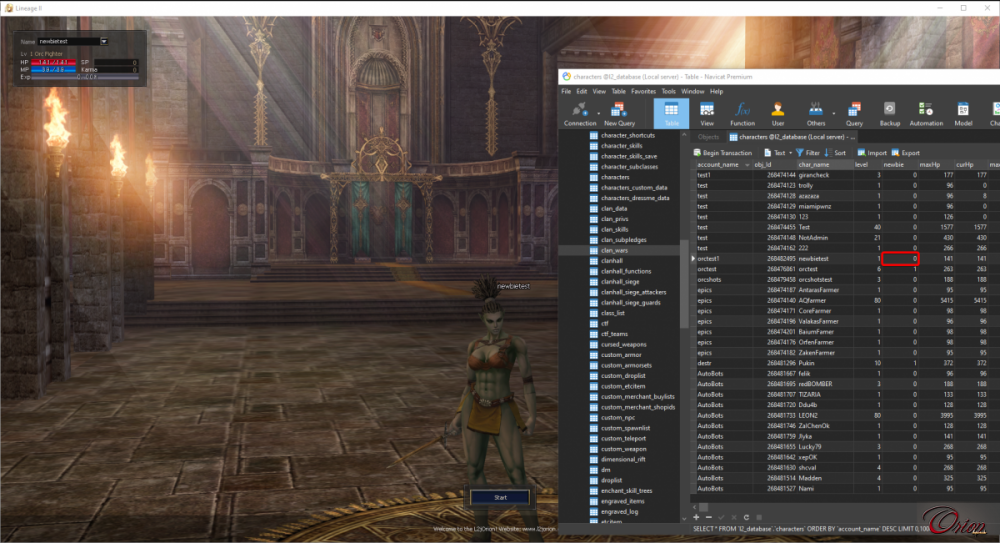Open the Edit menu

pyautogui.click(x=582, y=91)
